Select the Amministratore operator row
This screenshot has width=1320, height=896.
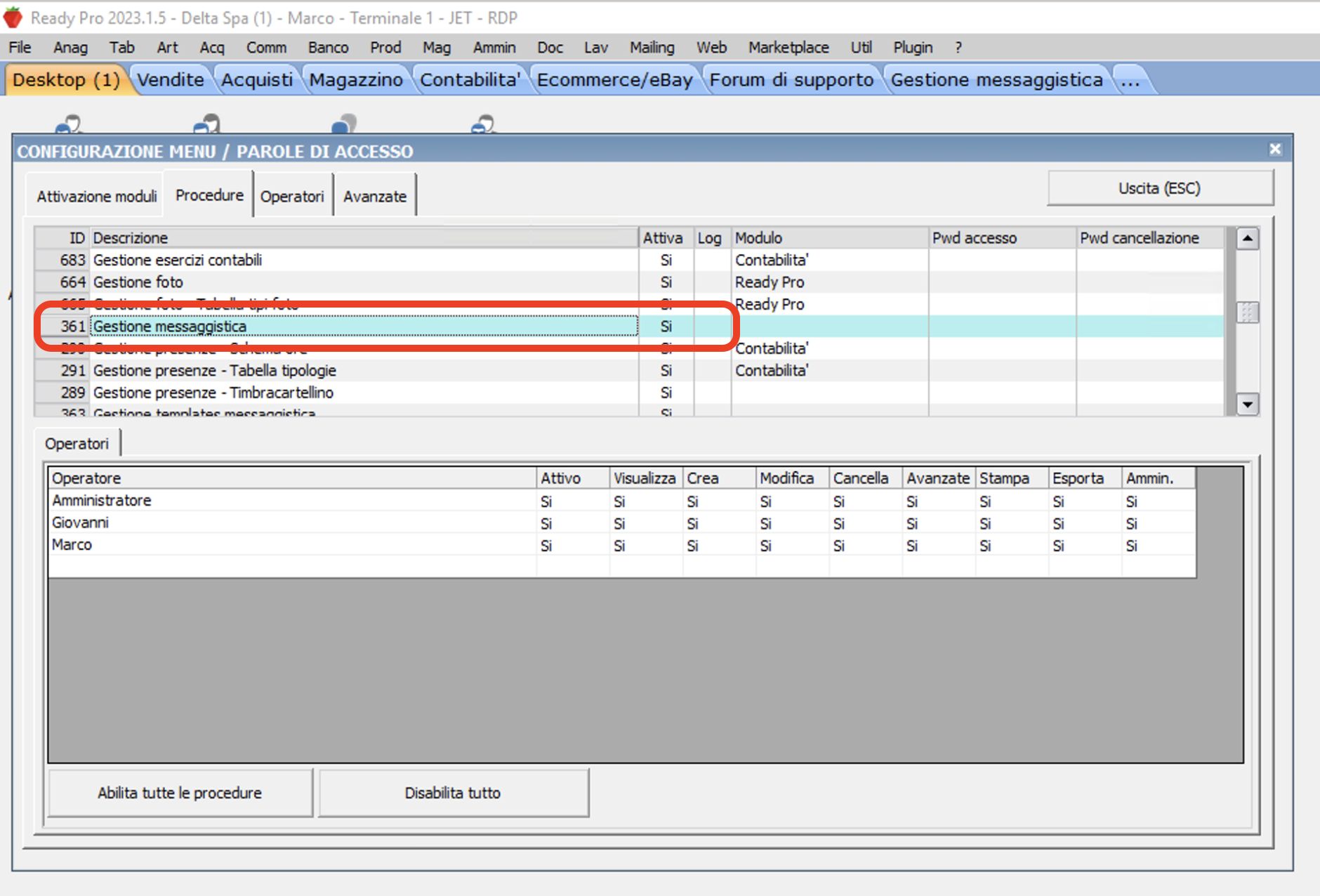pos(621,501)
